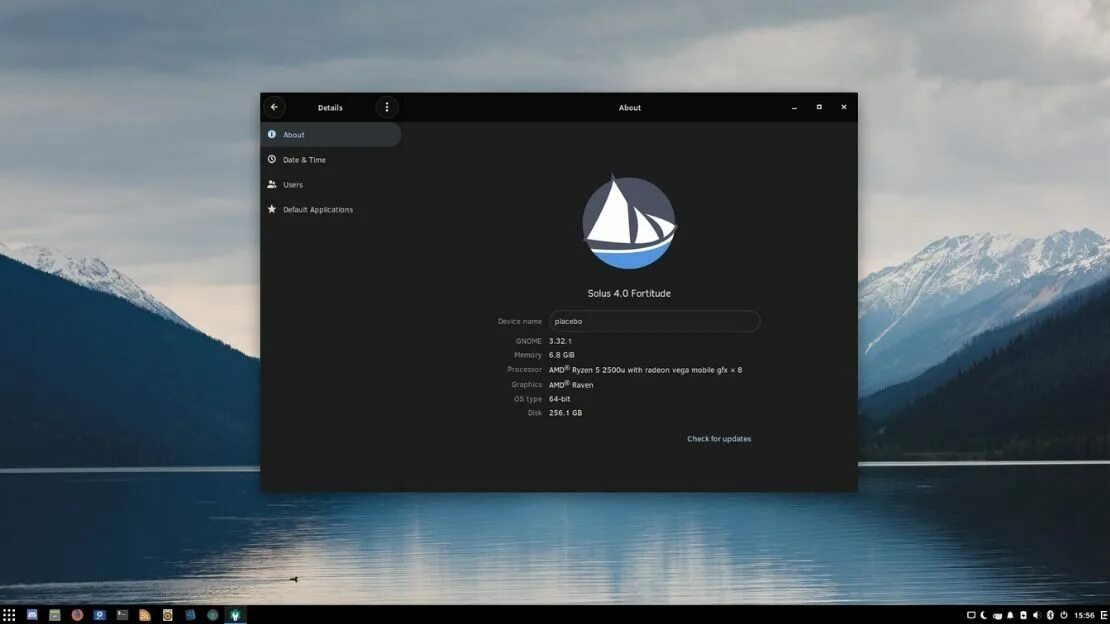Click the Bluetooth tray icon
This screenshot has width=1110, height=624.
coord(1050,615)
